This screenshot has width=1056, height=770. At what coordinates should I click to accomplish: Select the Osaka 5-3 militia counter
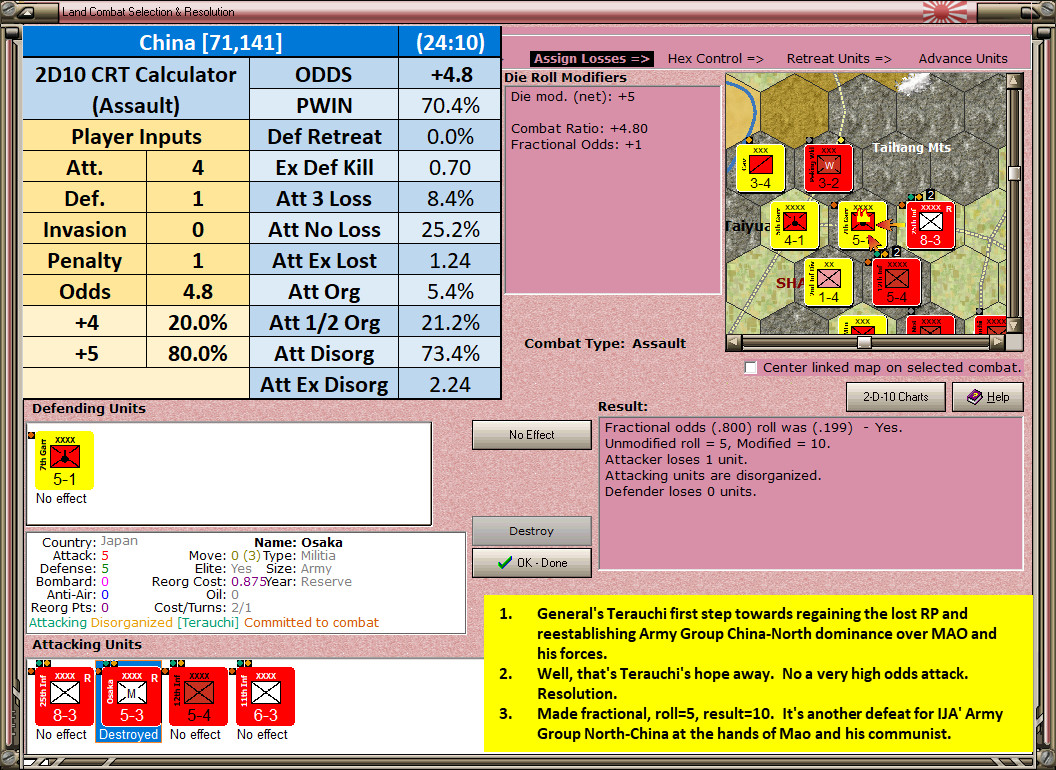[x=131, y=697]
